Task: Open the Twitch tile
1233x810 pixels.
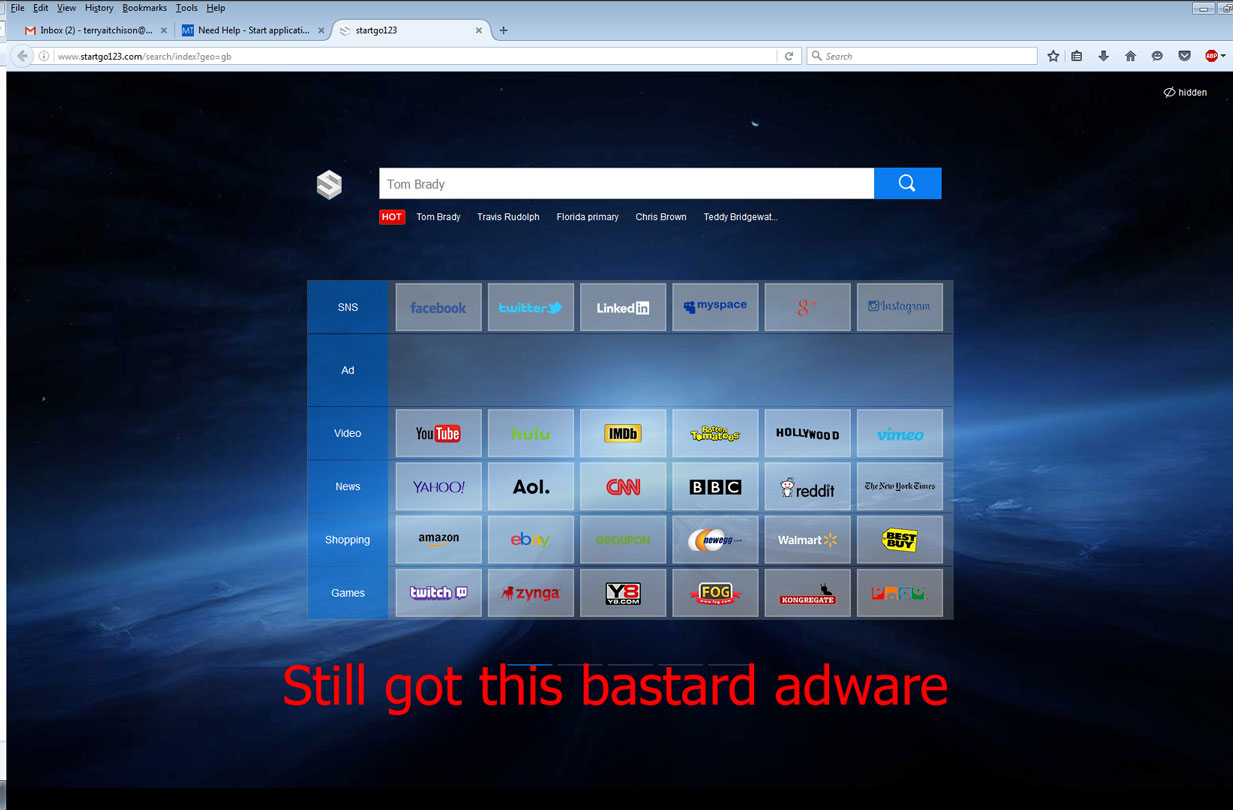Action: pos(438,592)
